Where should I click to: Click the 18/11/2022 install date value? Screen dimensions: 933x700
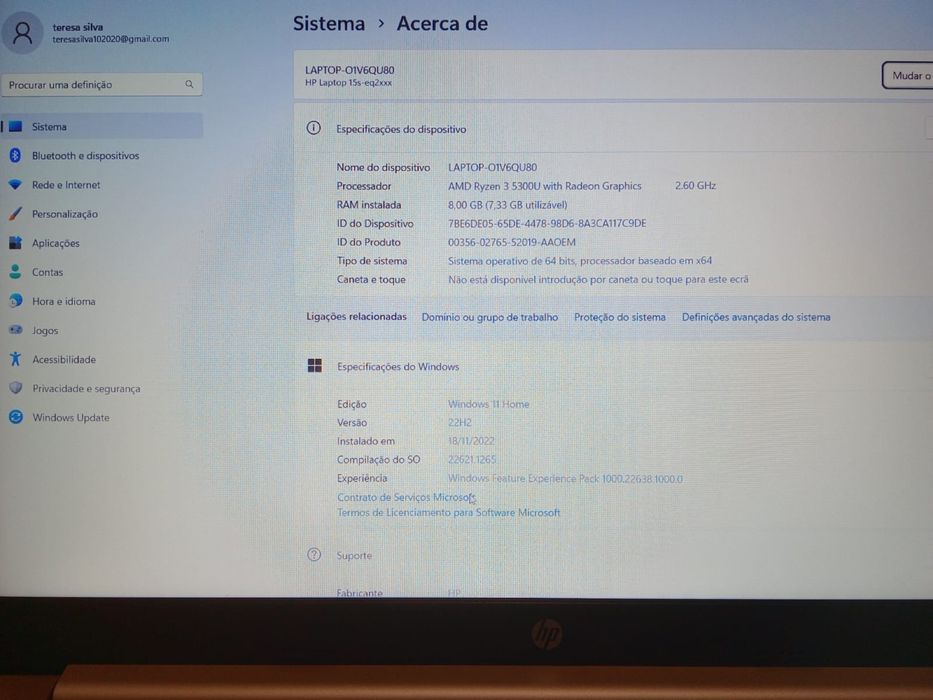(471, 441)
